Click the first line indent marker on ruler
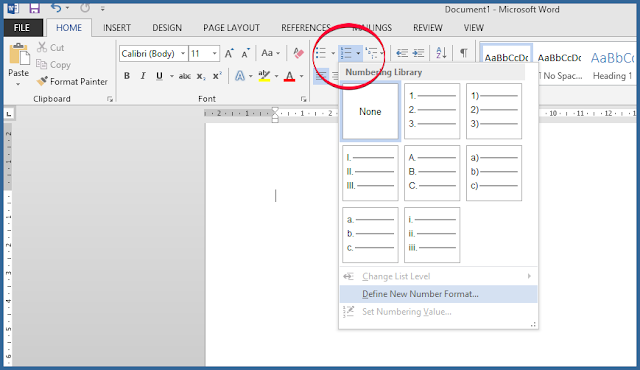Image resolution: width=640 pixels, height=370 pixels. 275,110
